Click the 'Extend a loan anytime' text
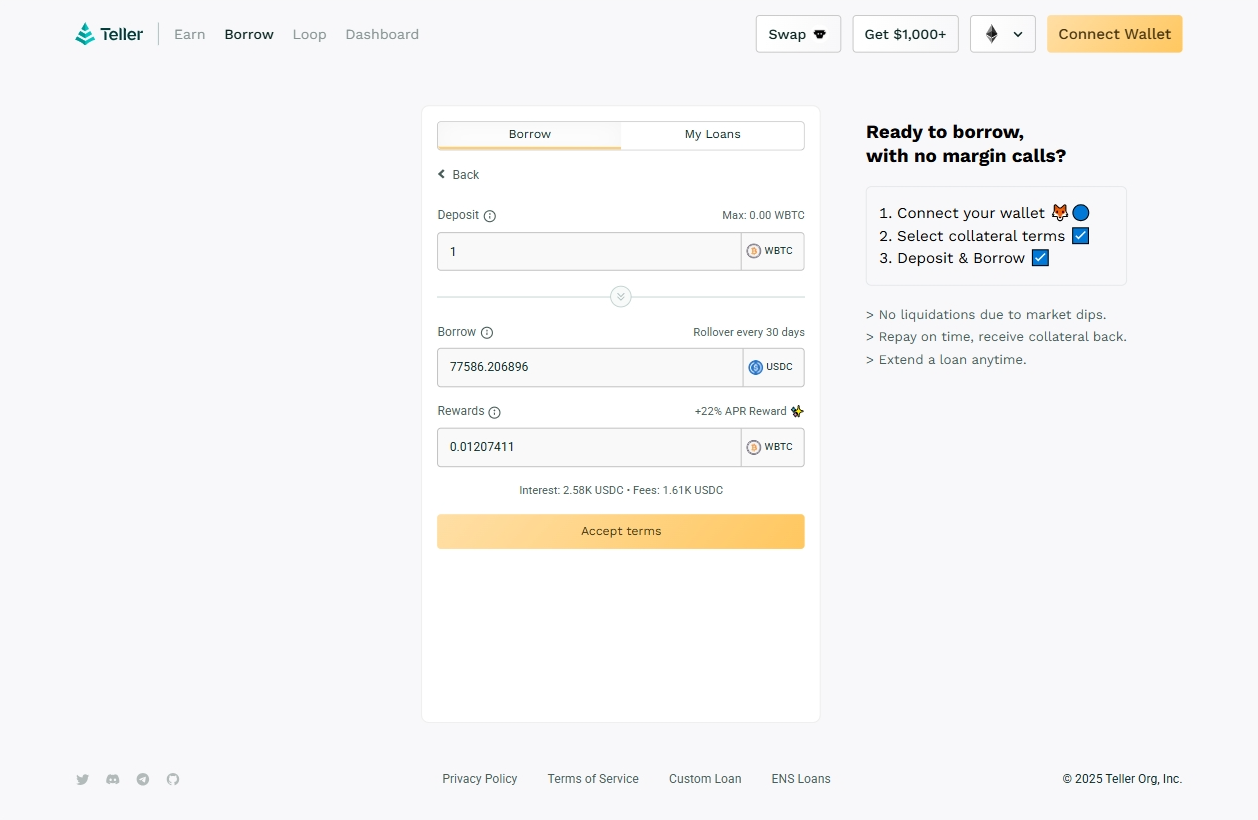 pyautogui.click(x=946, y=360)
